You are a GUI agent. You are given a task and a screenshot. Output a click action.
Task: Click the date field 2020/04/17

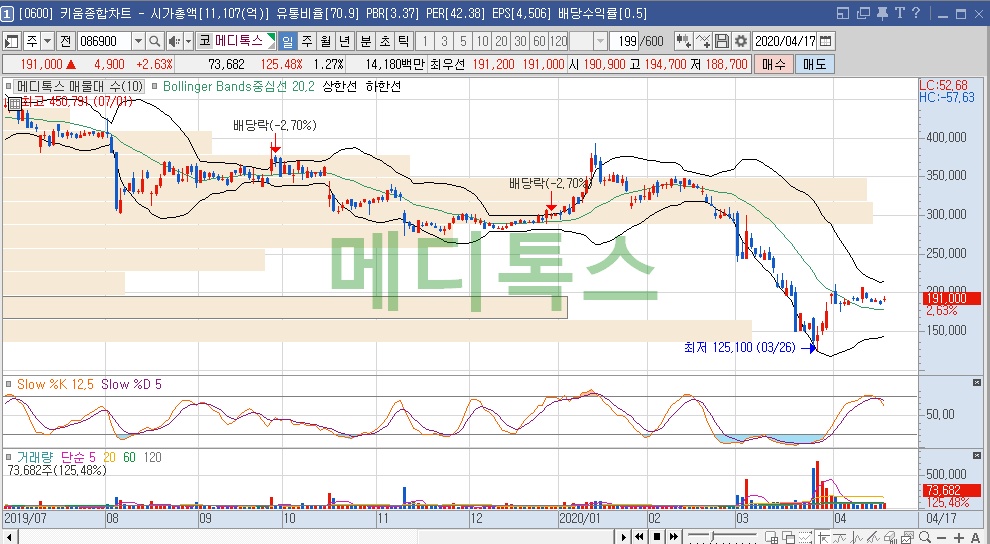coord(785,42)
